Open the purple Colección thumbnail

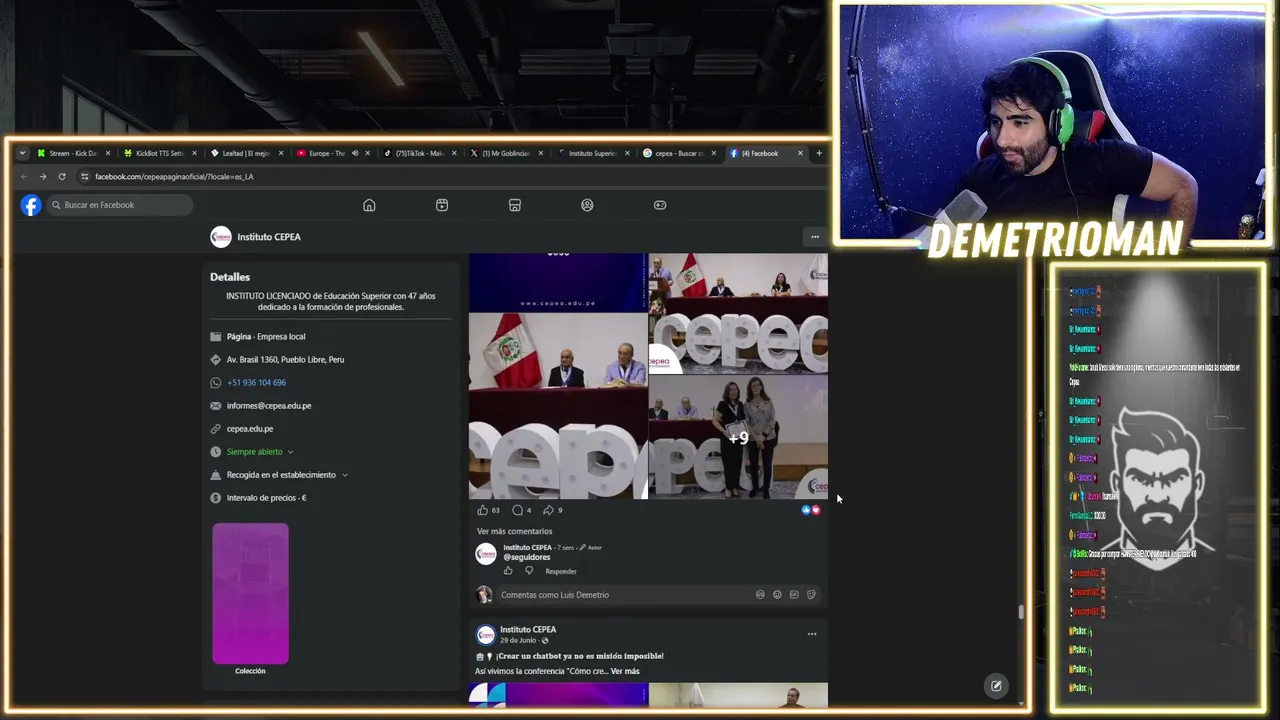click(x=250, y=594)
